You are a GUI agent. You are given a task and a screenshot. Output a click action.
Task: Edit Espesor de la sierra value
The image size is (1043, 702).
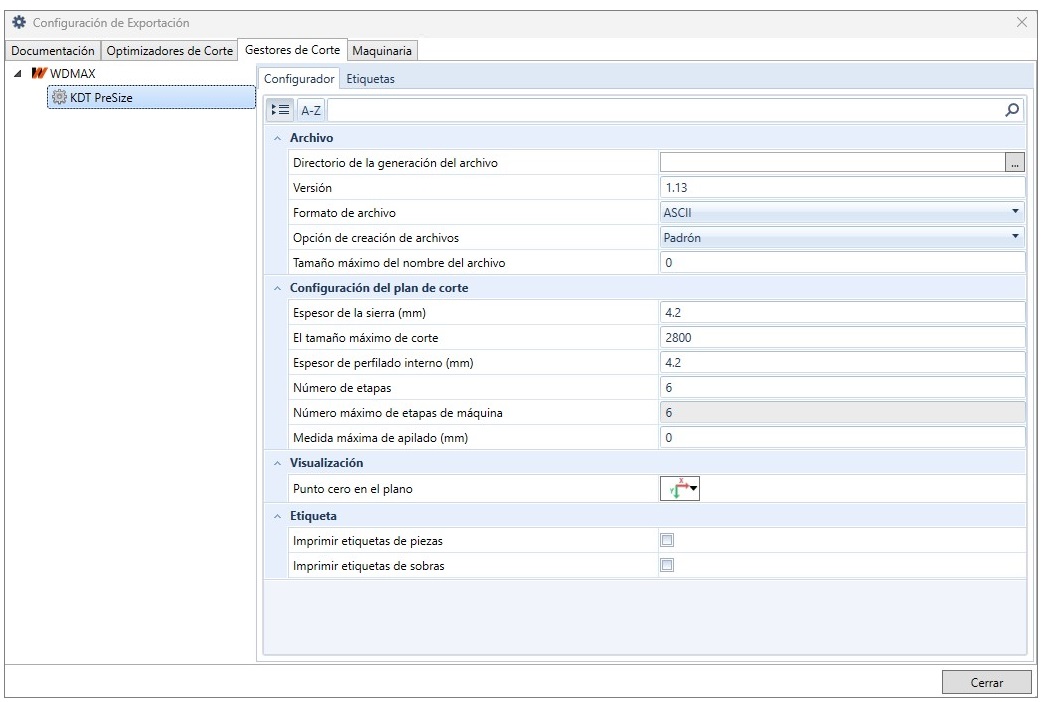point(842,313)
